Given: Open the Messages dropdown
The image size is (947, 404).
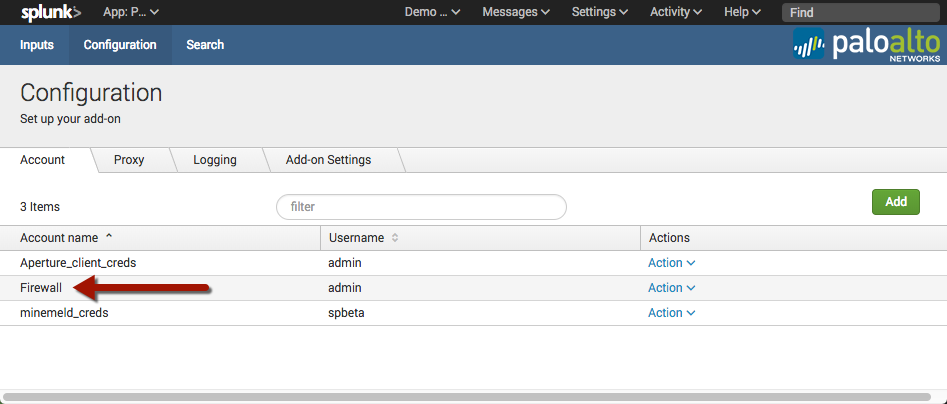Looking at the screenshot, I should click(516, 12).
